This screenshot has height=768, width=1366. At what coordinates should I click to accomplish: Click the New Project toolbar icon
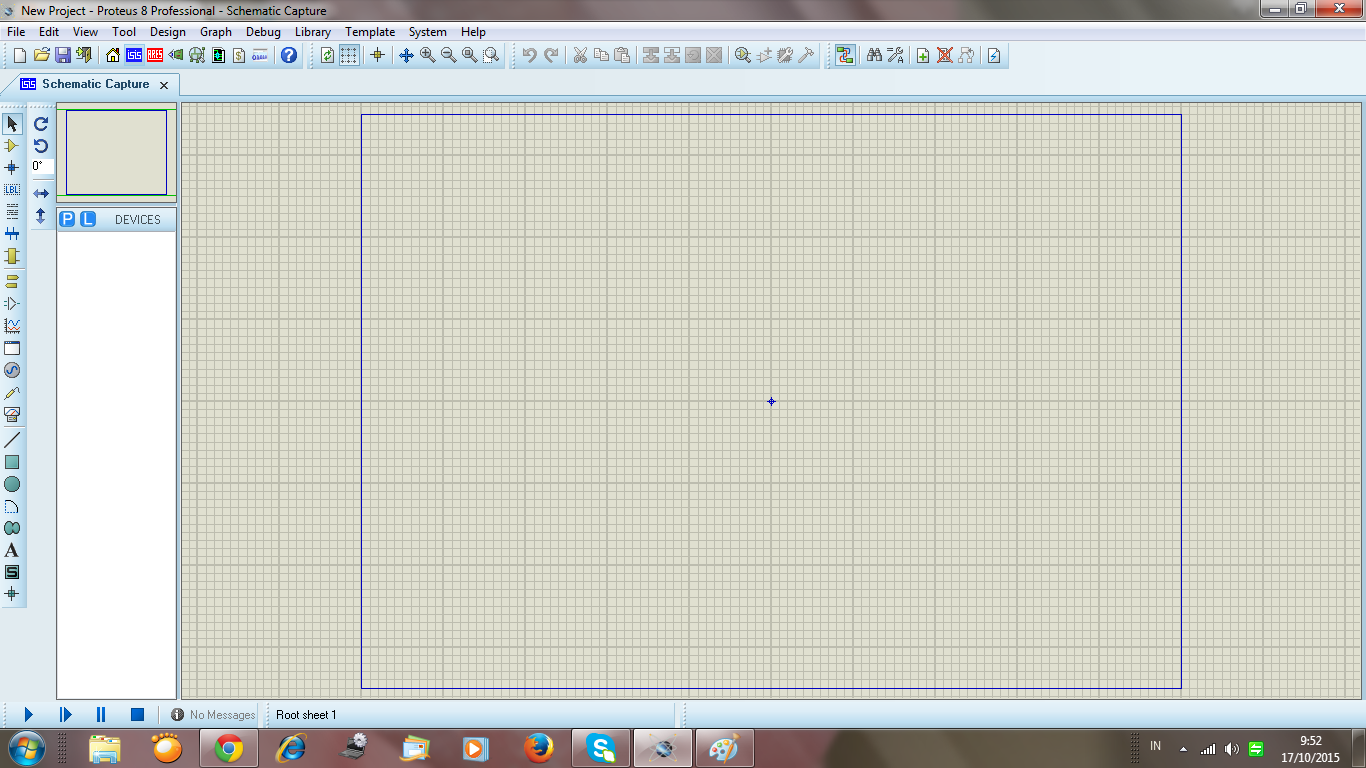click(x=20, y=55)
